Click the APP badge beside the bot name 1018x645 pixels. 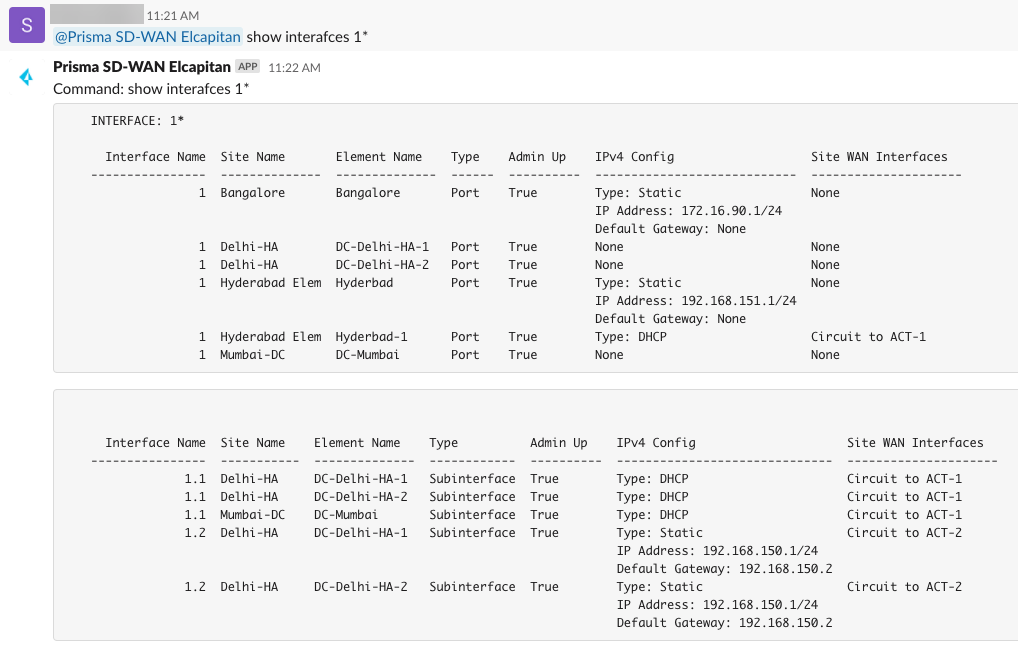point(247,67)
